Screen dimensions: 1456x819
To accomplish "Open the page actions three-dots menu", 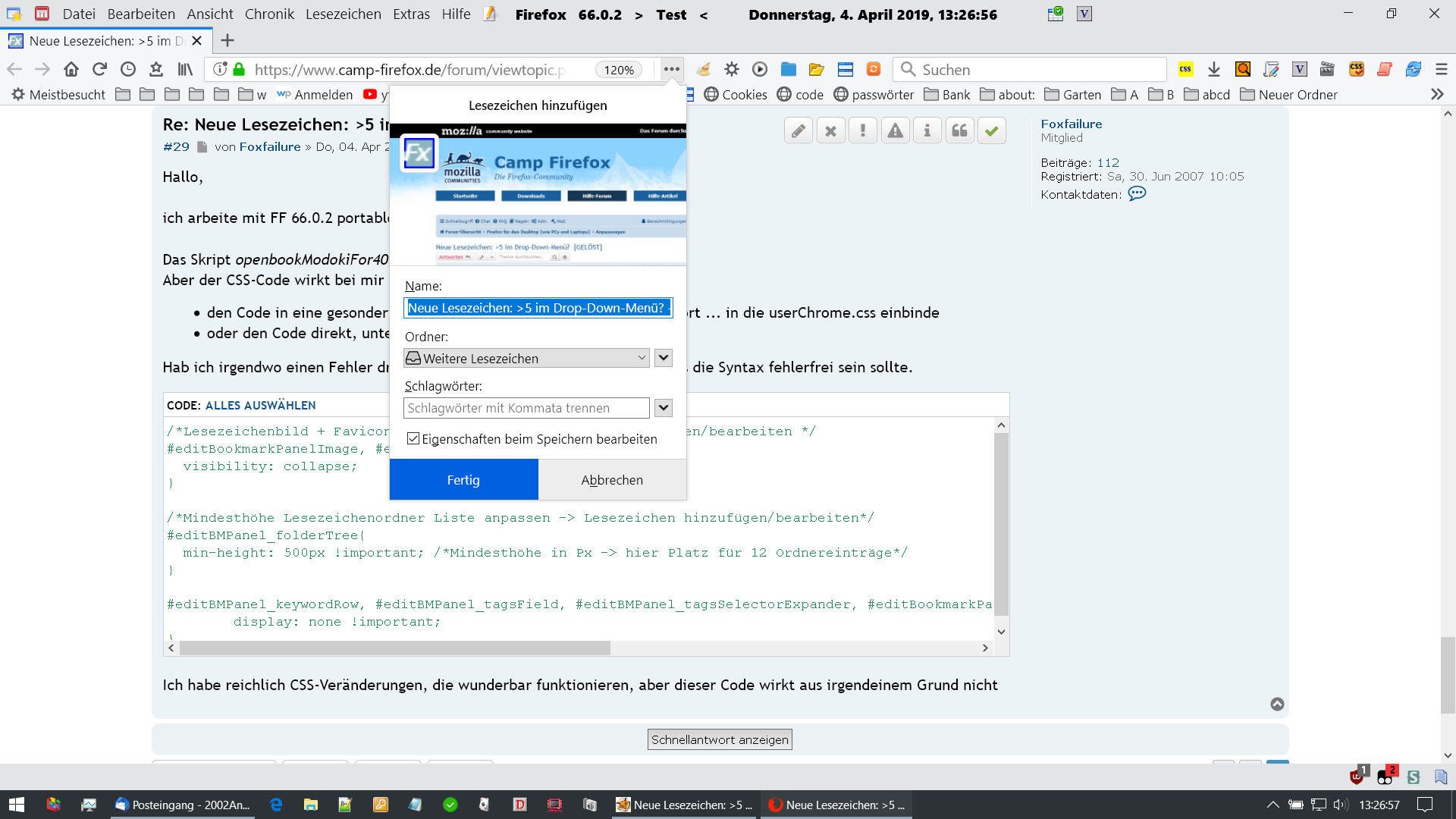I will pyautogui.click(x=671, y=69).
